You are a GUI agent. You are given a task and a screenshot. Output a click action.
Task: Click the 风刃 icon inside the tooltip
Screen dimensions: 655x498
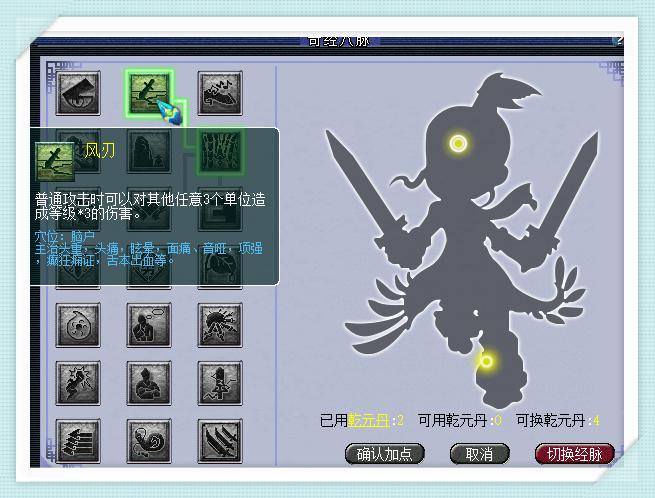point(55,162)
